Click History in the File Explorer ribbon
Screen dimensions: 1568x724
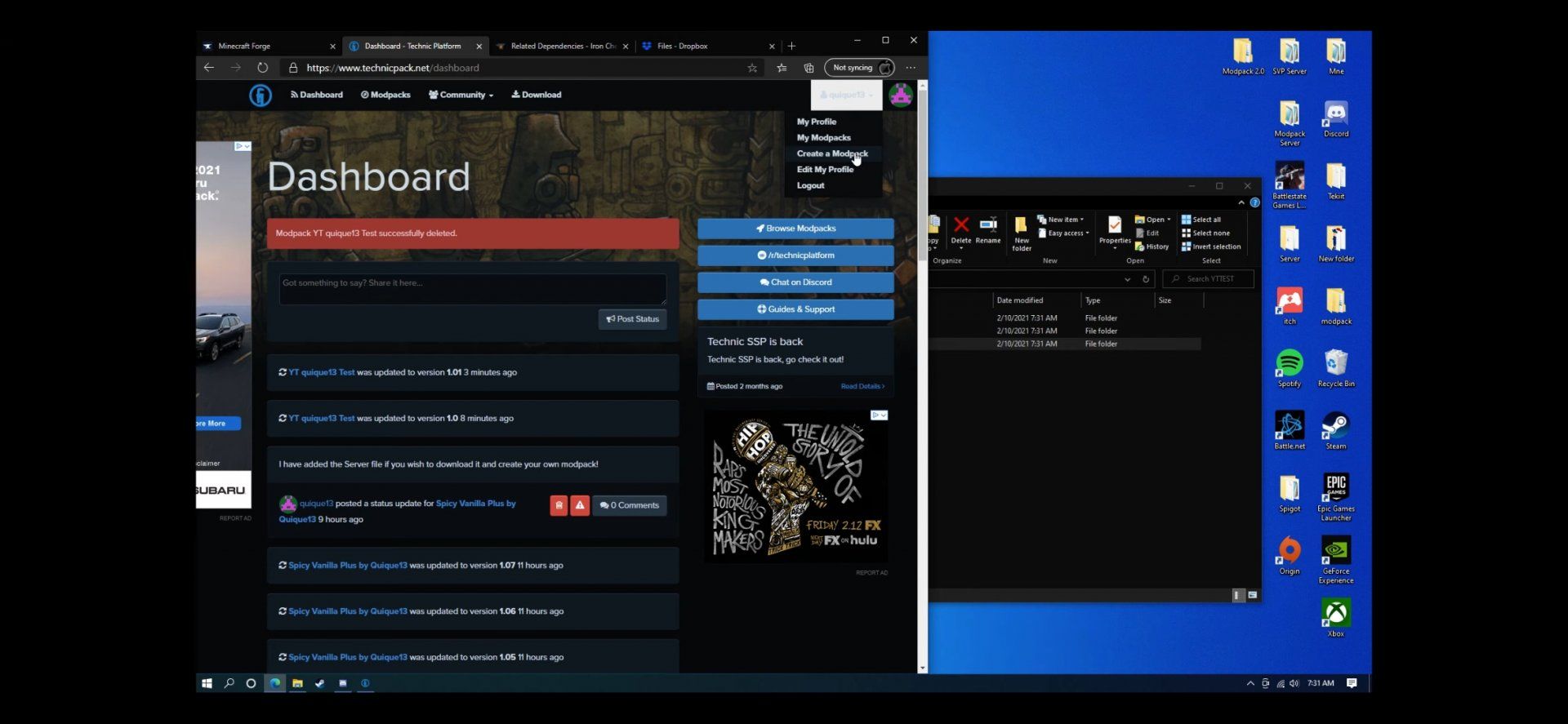click(x=1152, y=247)
